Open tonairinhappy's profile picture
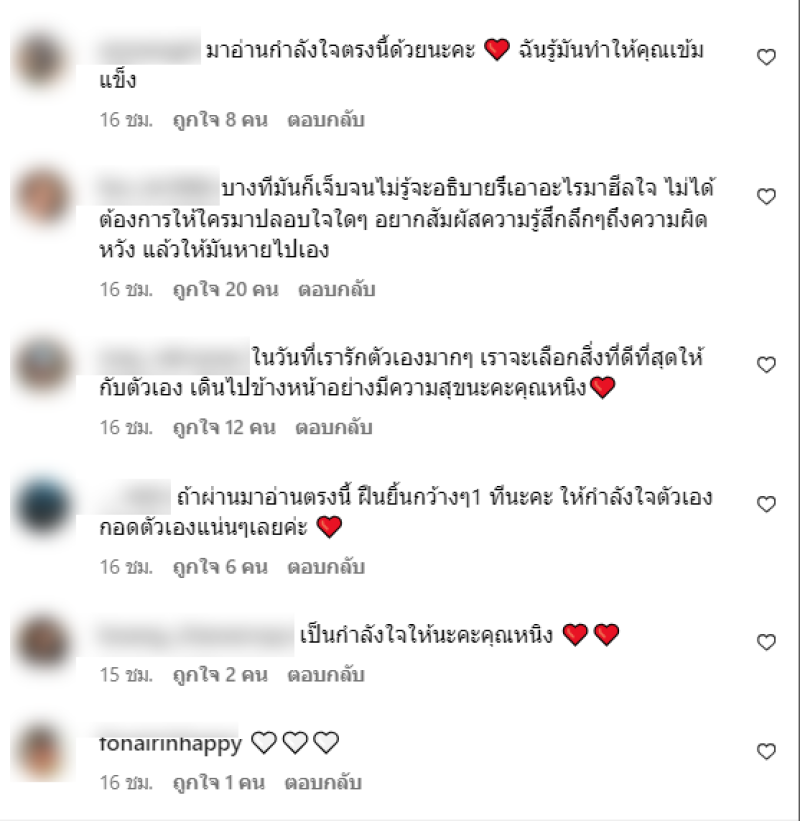Viewport: 800px width, 821px height. (x=42, y=751)
